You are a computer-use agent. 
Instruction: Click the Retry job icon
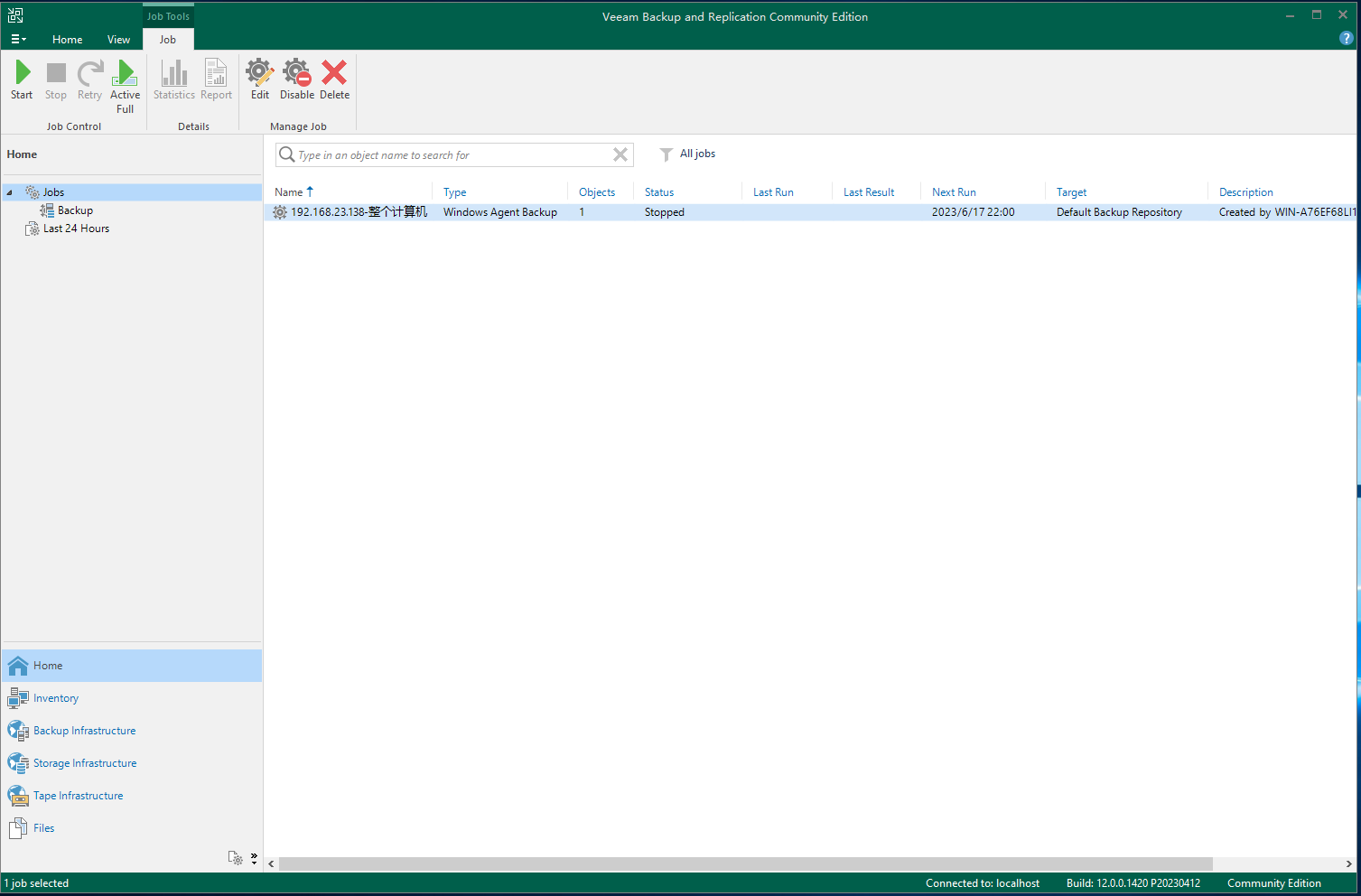pyautogui.click(x=89, y=80)
